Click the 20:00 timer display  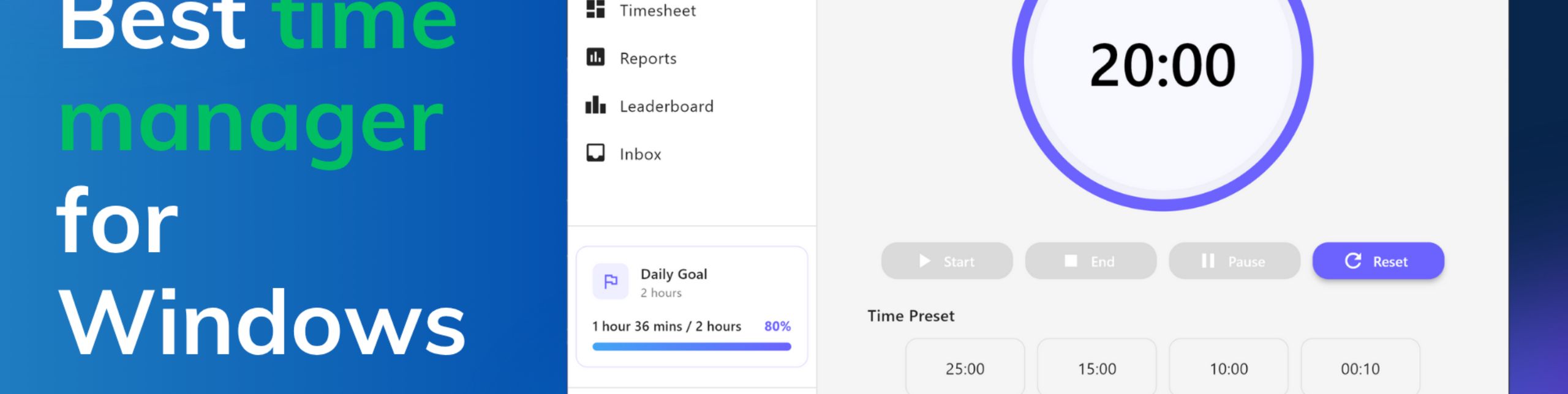click(x=1163, y=65)
